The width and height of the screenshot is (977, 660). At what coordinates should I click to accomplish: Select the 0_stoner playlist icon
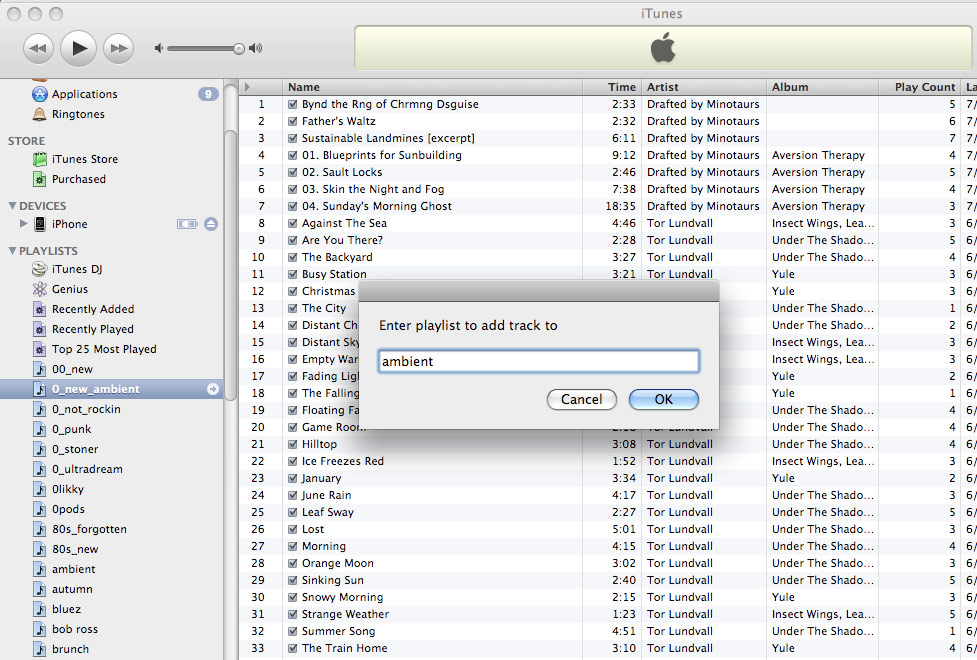coord(40,449)
